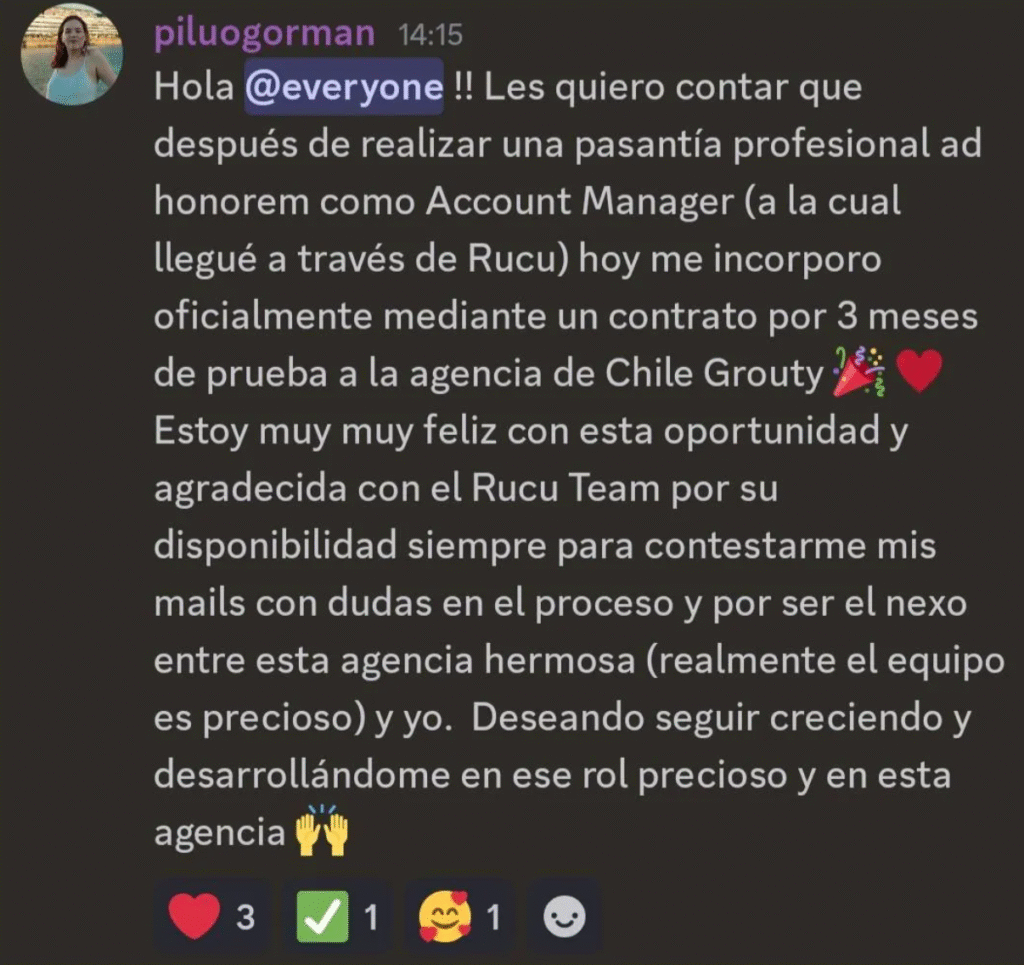Click the word "disponibilidad"
The image size is (1024, 965).
pos(276,546)
